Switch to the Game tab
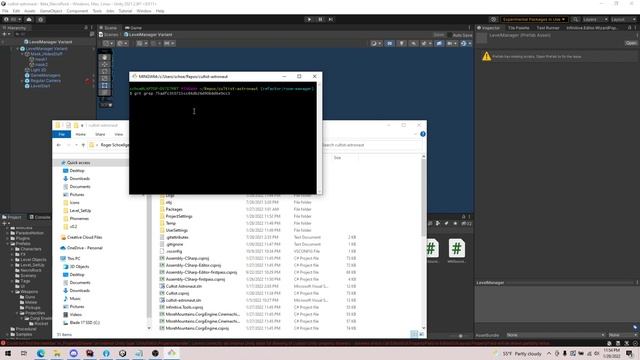The height and width of the screenshot is (360, 640). (x=133, y=28)
